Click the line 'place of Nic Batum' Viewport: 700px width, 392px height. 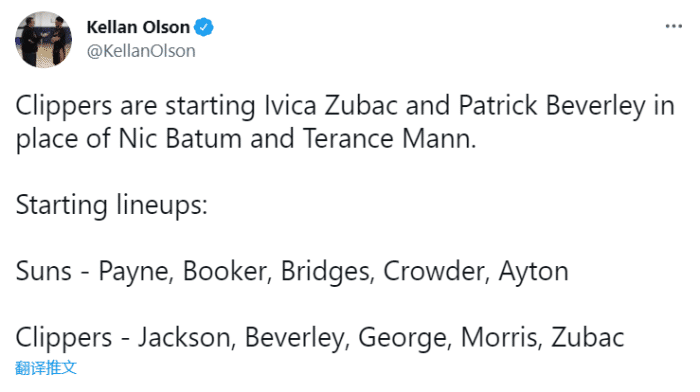pyautogui.click(x=246, y=139)
